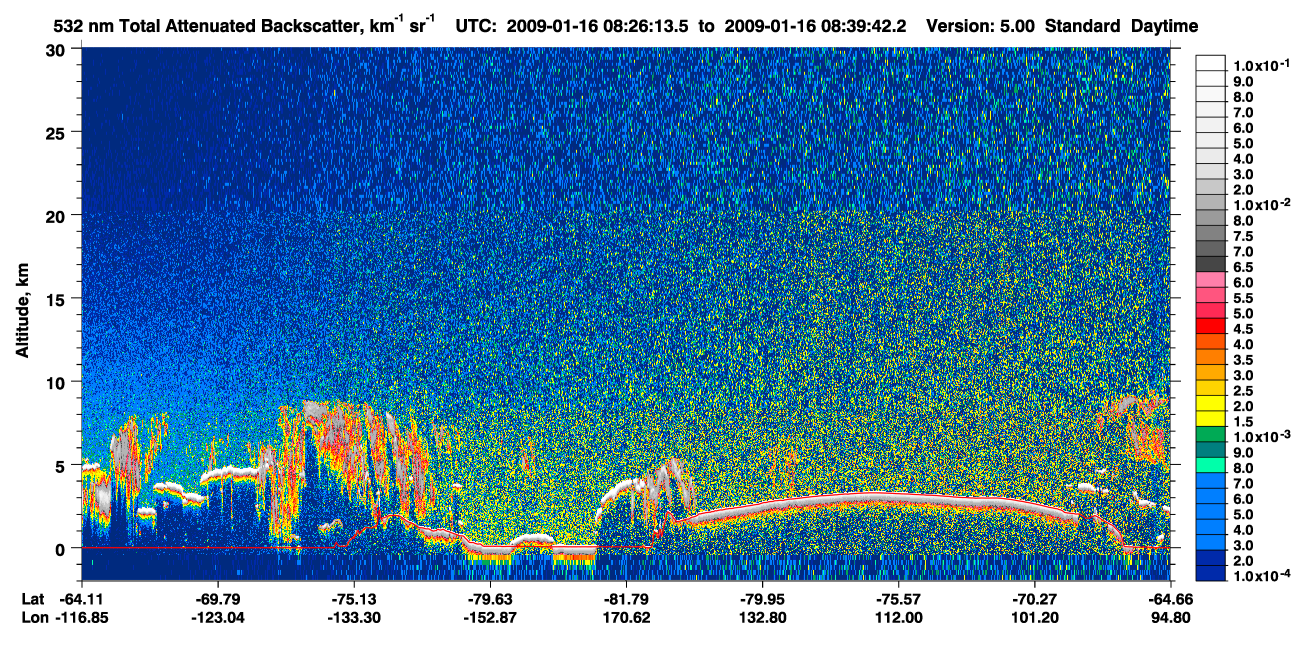Click the 20 km altitude tick label
The image size is (1300, 667).
coord(58,216)
